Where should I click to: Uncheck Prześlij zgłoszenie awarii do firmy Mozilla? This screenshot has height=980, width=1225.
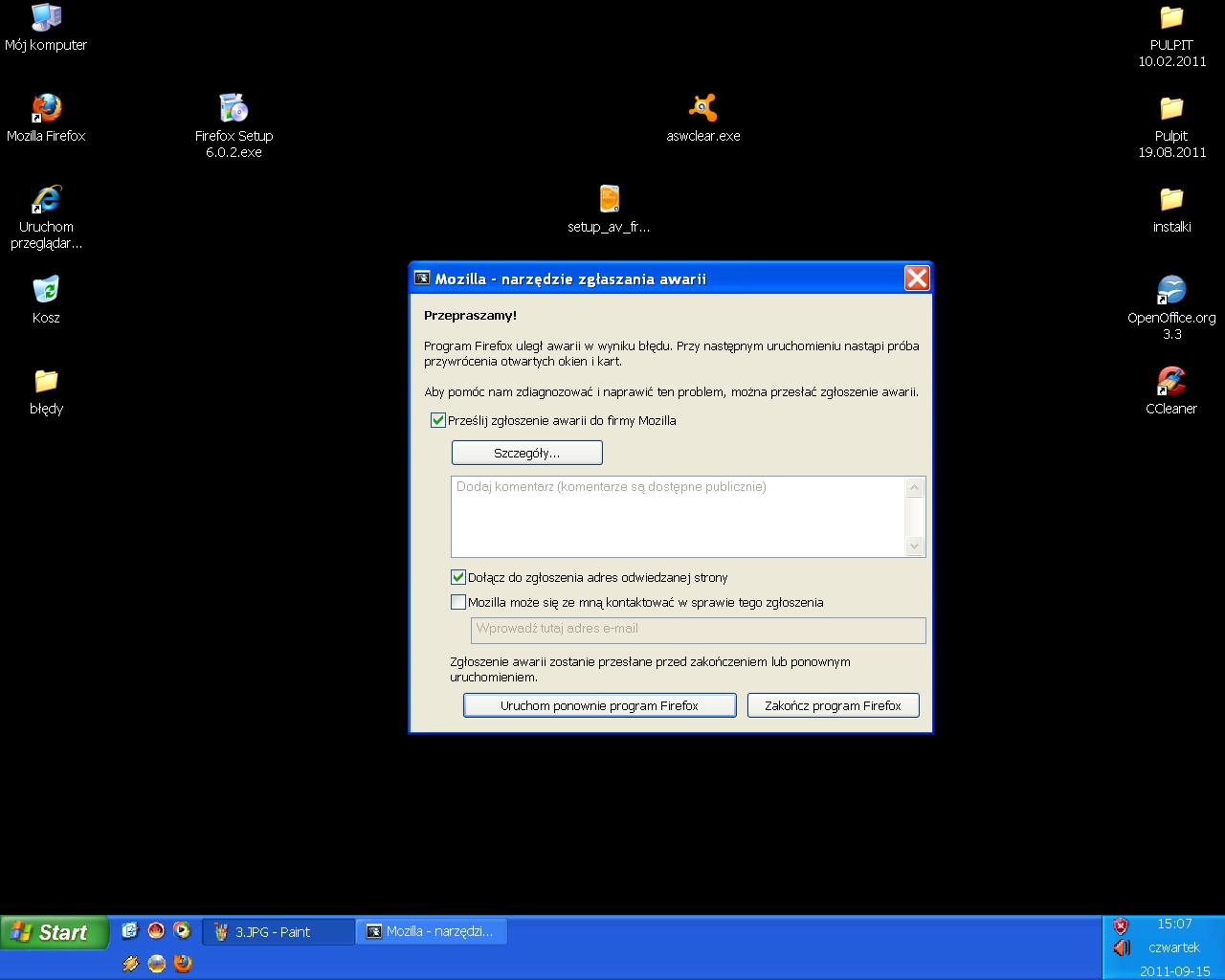point(438,420)
